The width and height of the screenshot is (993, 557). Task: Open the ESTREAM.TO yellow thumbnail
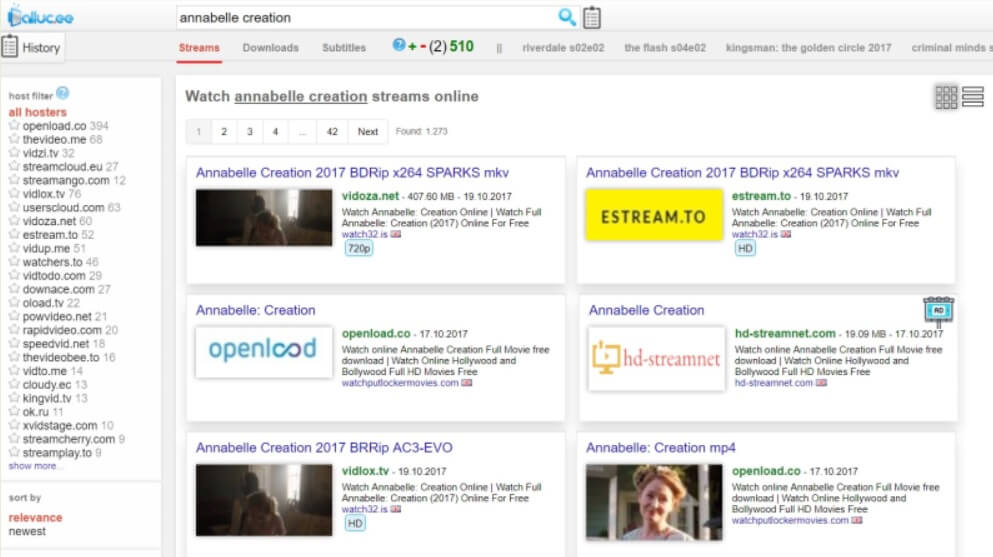654,216
